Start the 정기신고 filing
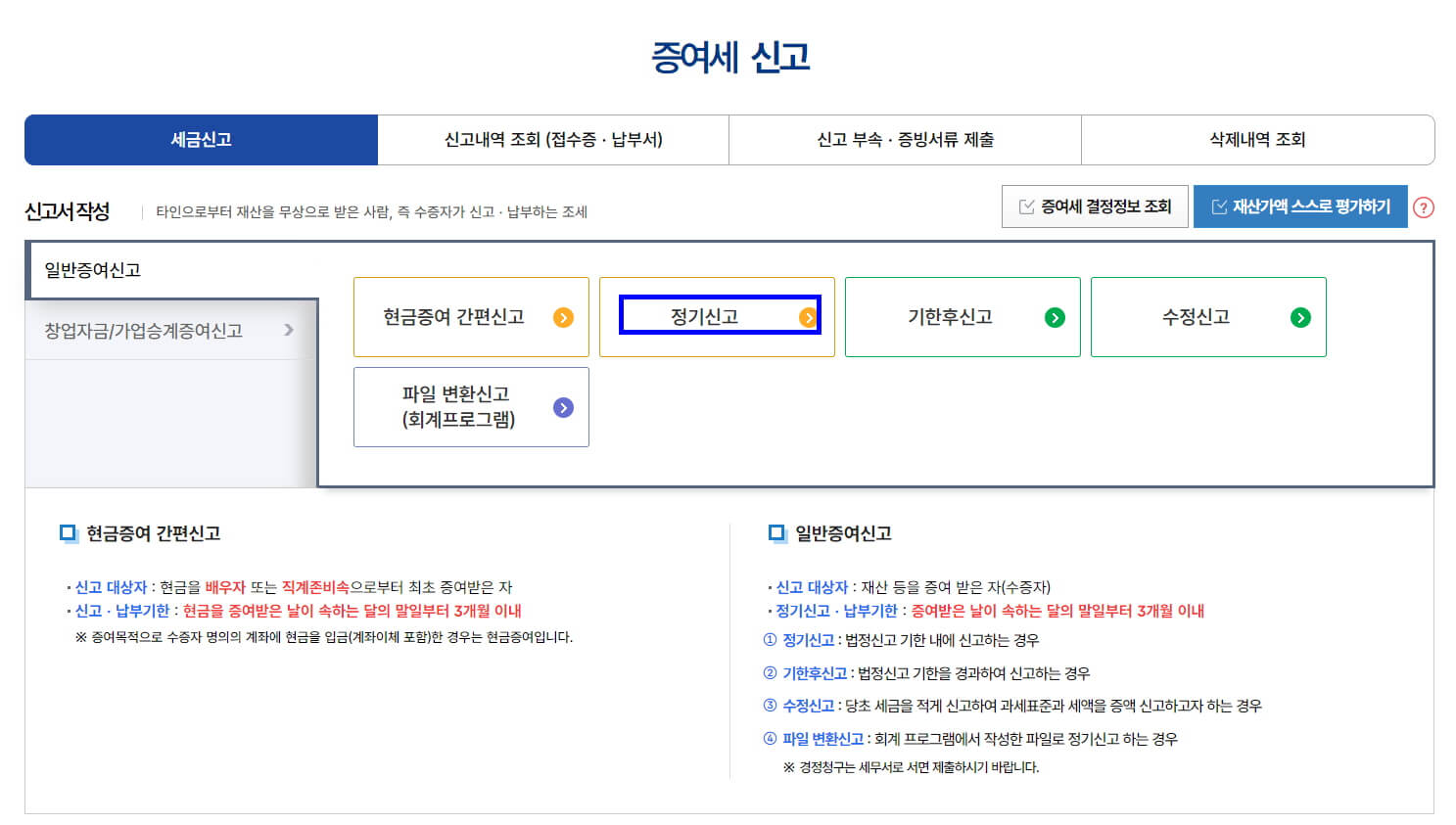The height and width of the screenshot is (825, 1456). pos(717,317)
